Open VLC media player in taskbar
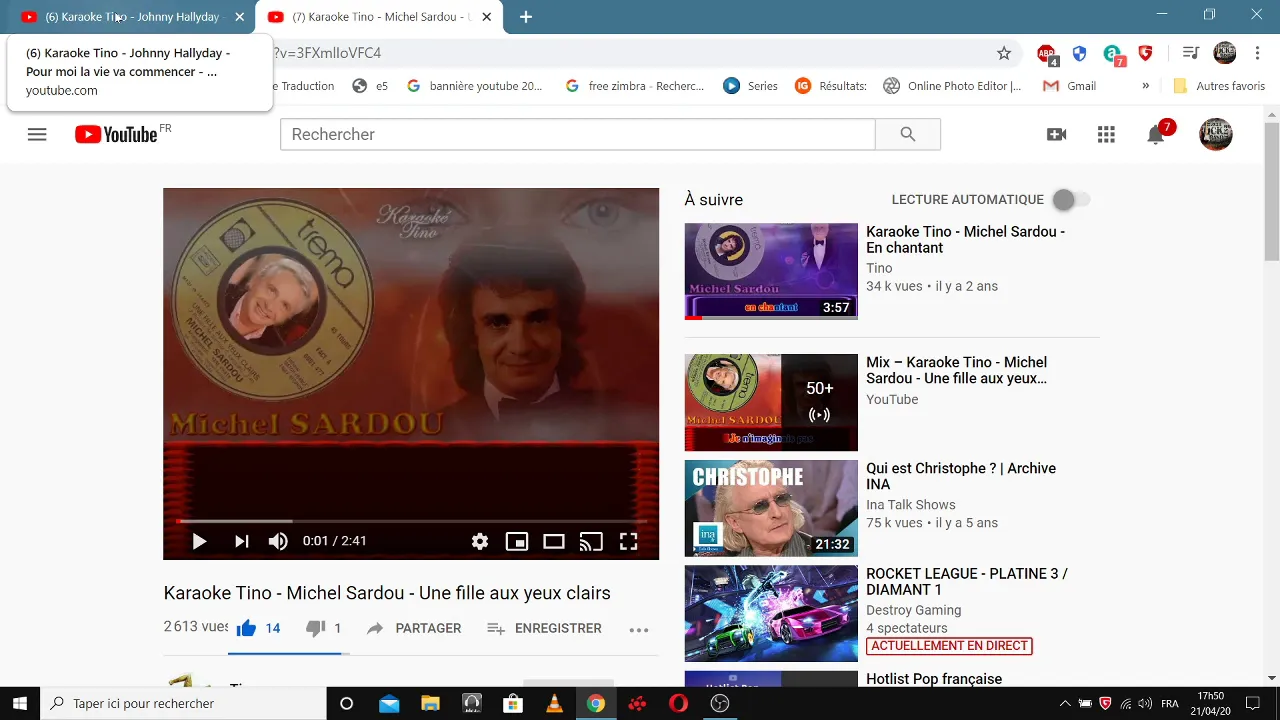Image resolution: width=1280 pixels, height=720 pixels. pos(554,704)
